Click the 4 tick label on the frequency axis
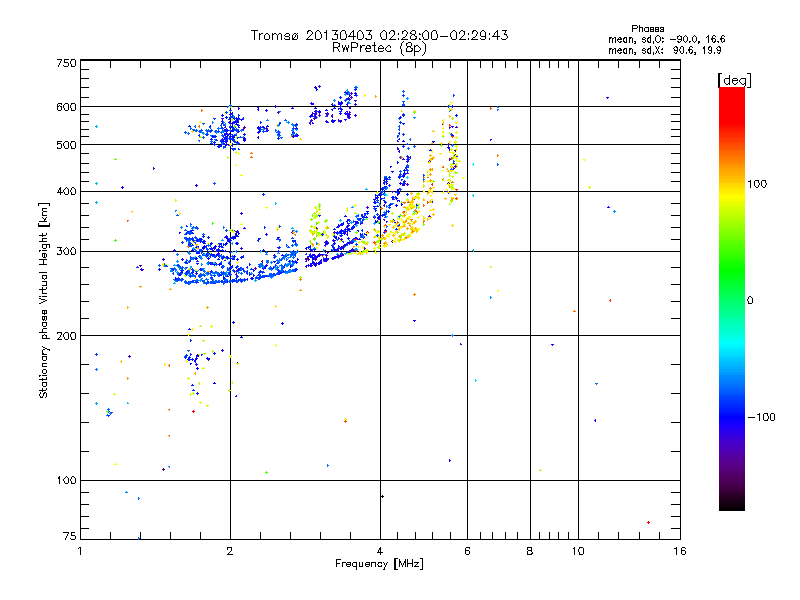800x600 pixels. coord(380,551)
